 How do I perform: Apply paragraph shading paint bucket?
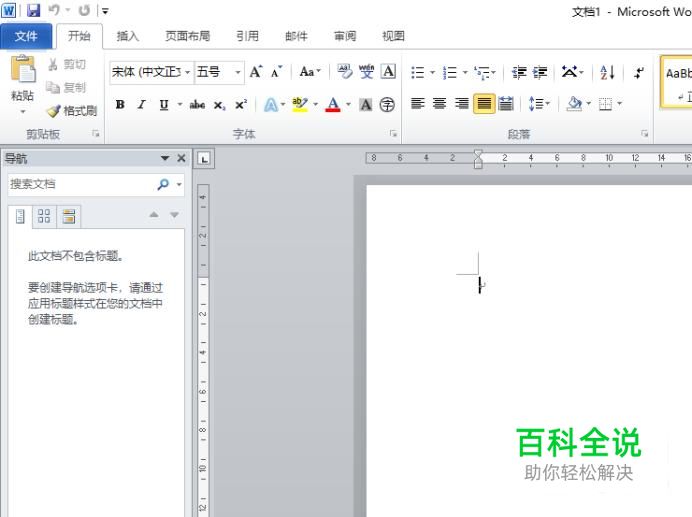point(574,104)
